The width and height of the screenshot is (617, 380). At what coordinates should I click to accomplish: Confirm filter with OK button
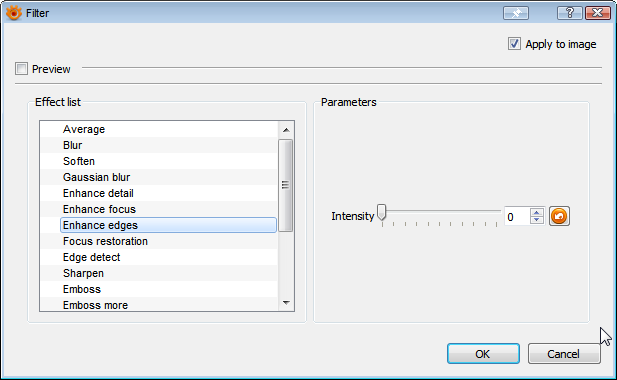click(x=483, y=354)
